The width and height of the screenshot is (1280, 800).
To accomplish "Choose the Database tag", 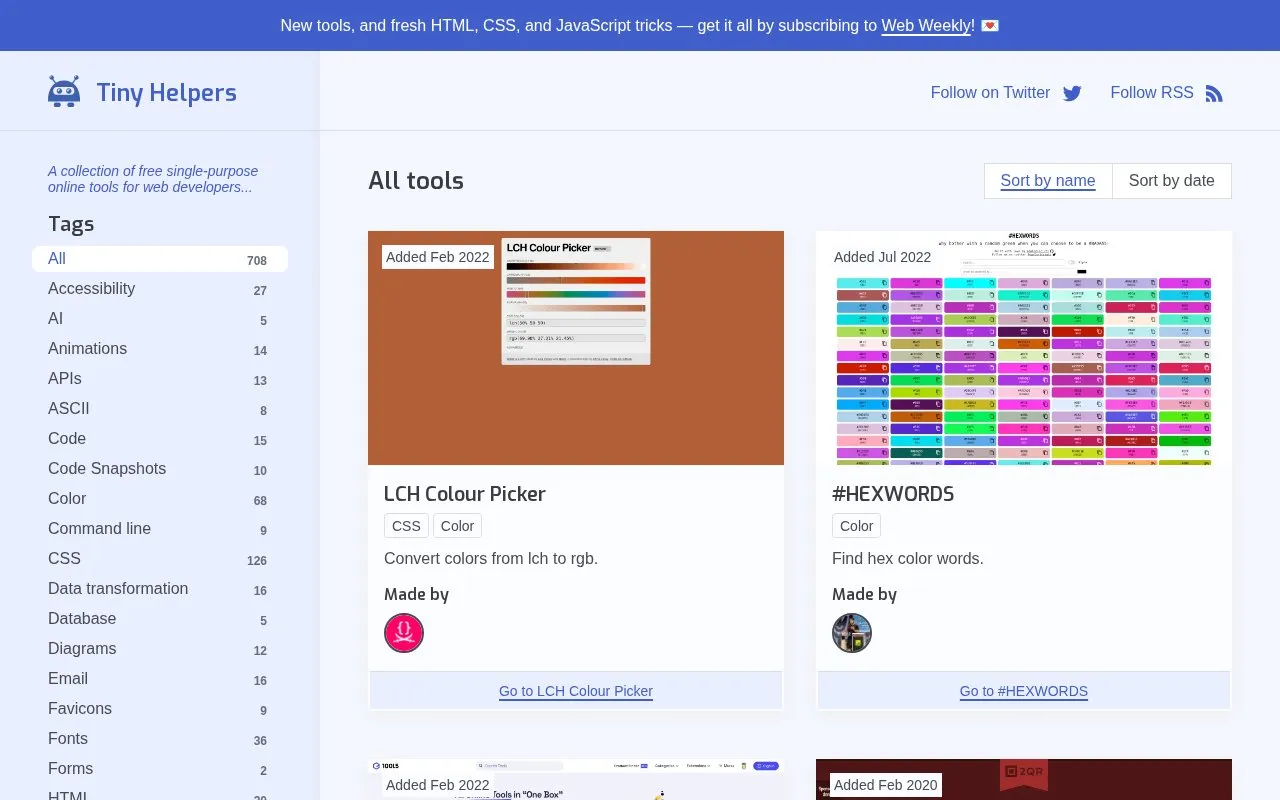I will click(160, 619).
